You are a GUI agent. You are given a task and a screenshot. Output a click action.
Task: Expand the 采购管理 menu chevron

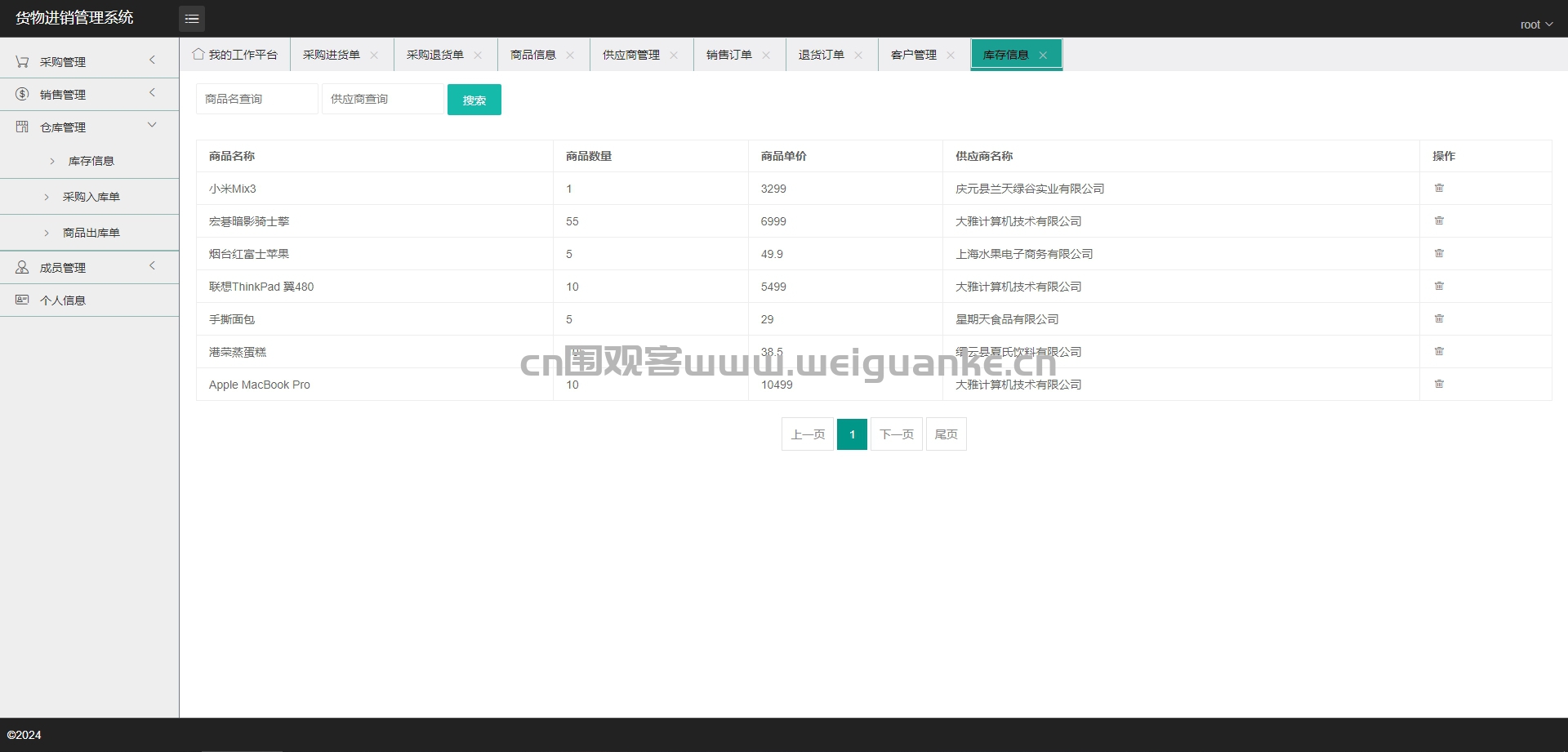(152, 60)
